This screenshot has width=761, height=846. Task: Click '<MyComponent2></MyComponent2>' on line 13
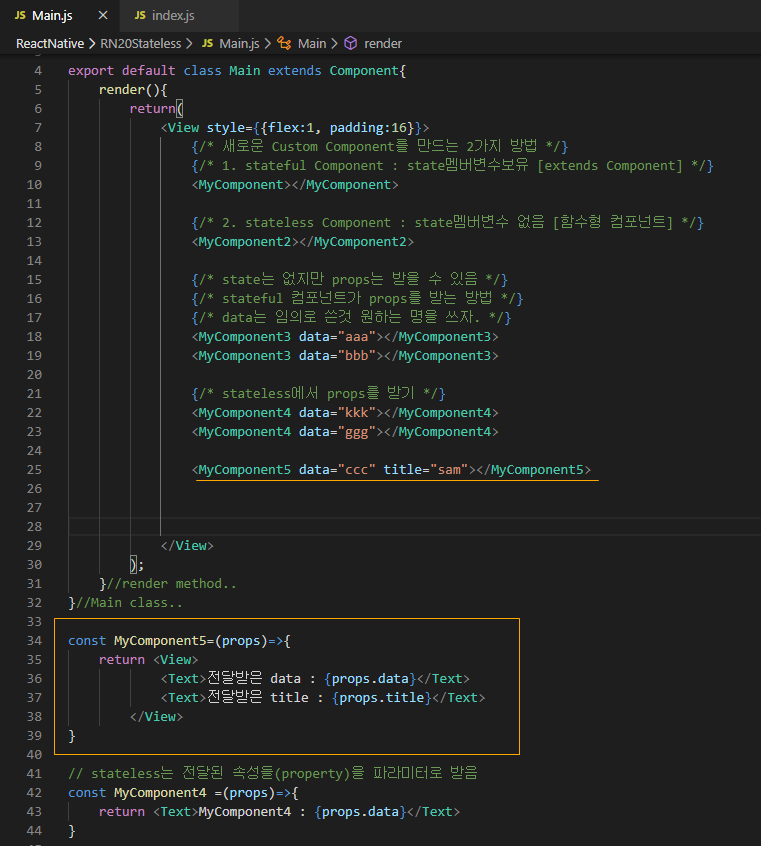coord(303,242)
